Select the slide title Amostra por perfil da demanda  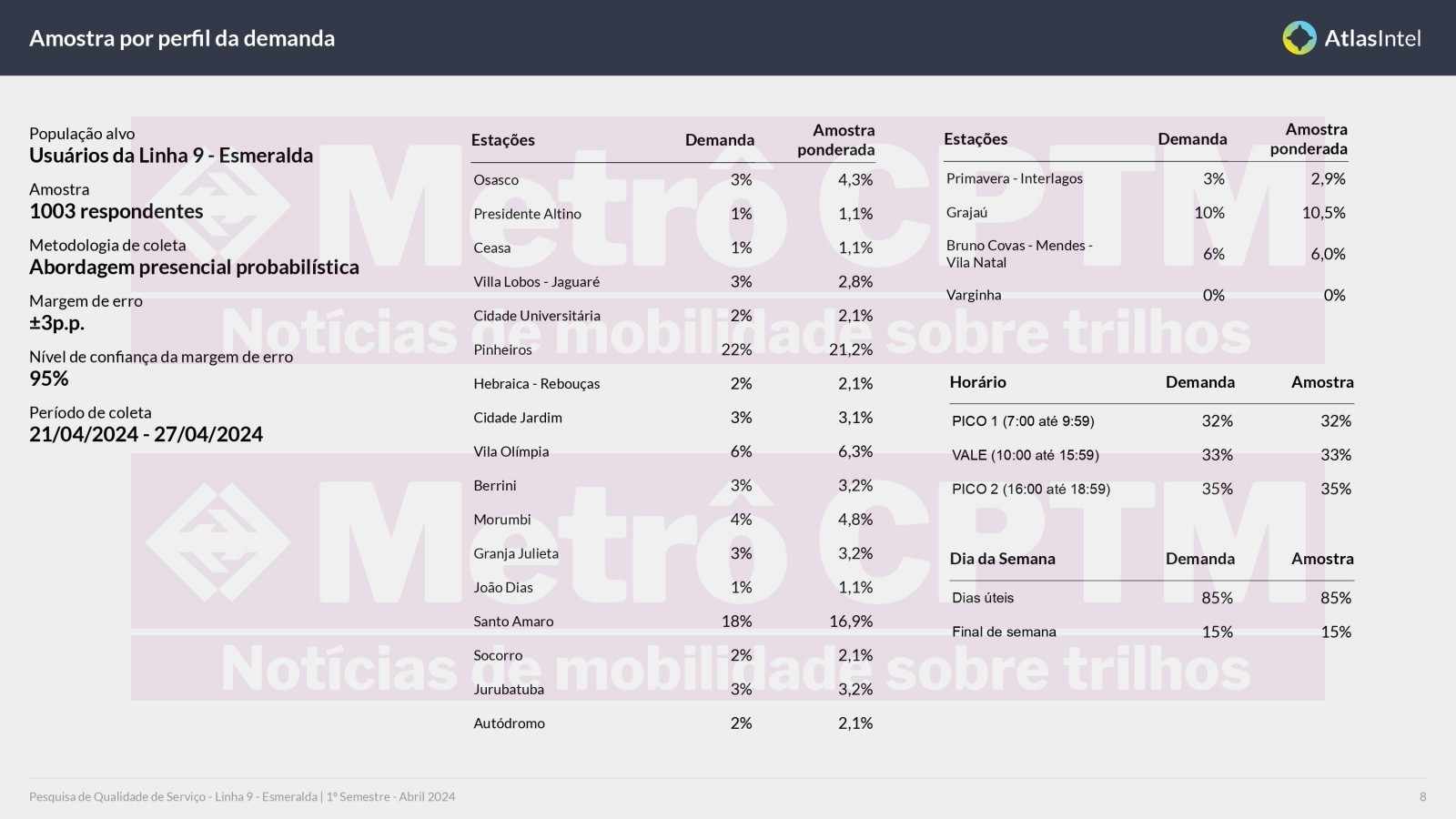(x=182, y=38)
